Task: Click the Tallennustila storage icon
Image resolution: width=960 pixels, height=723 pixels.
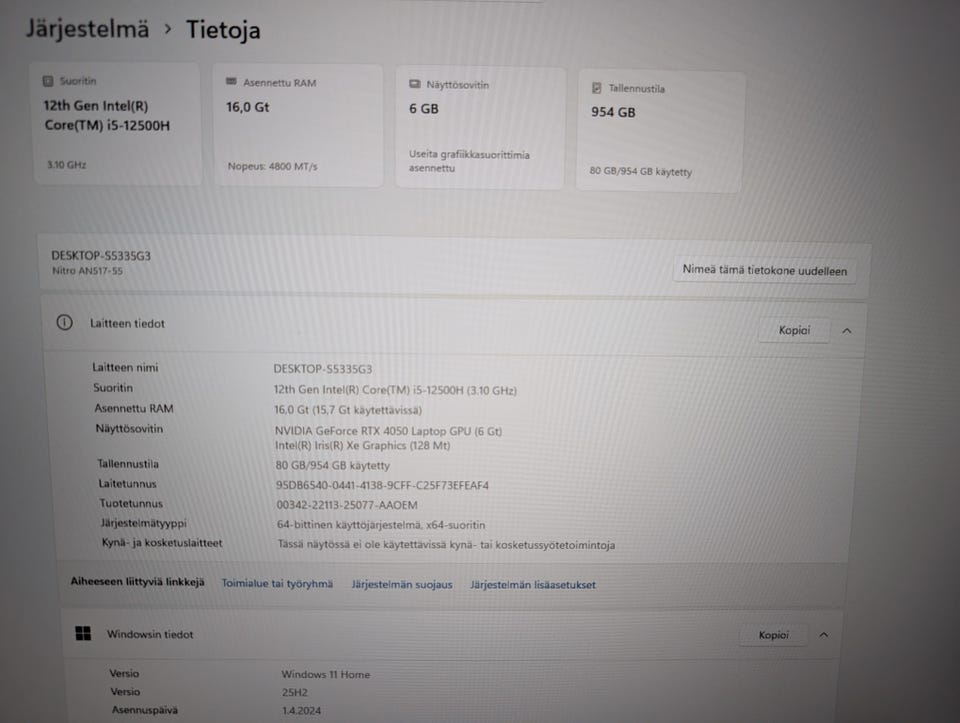Action: (x=596, y=88)
